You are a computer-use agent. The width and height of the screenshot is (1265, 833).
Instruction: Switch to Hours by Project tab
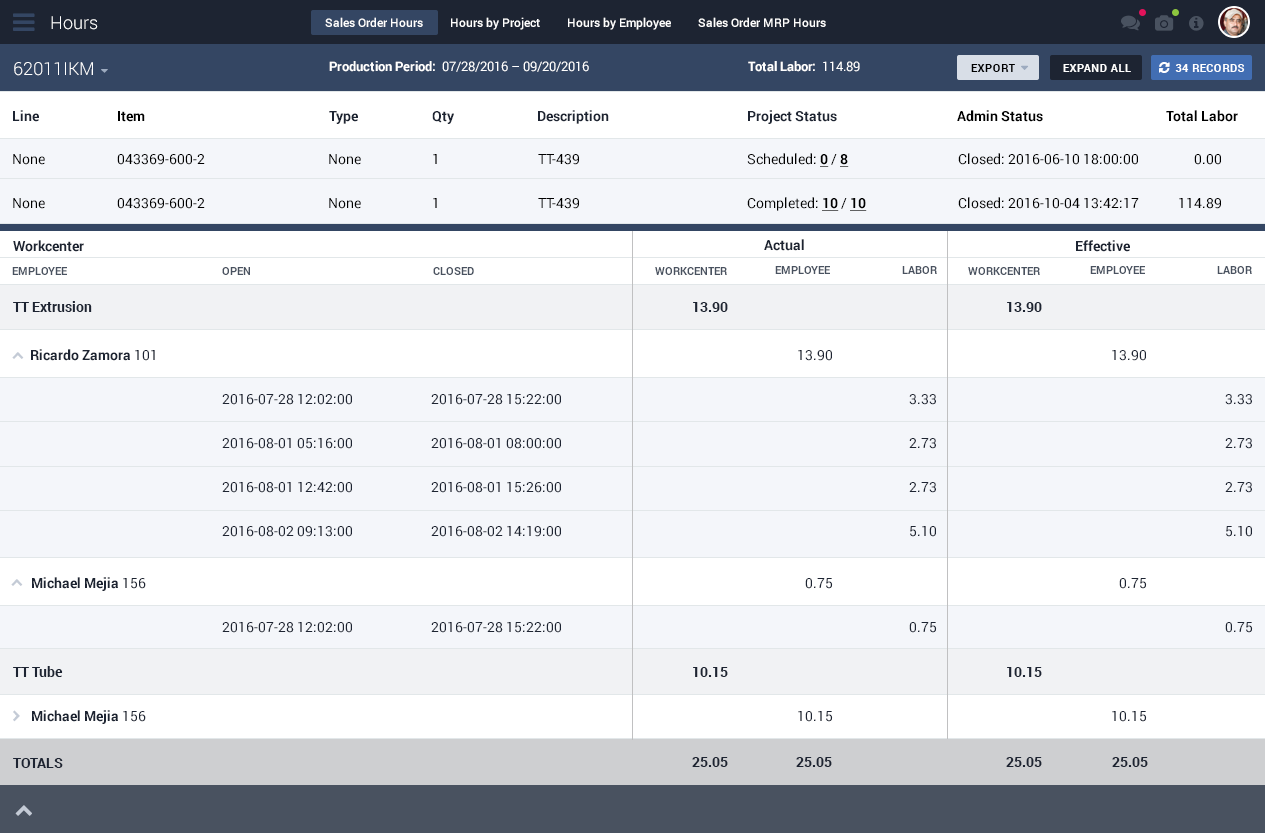point(495,23)
